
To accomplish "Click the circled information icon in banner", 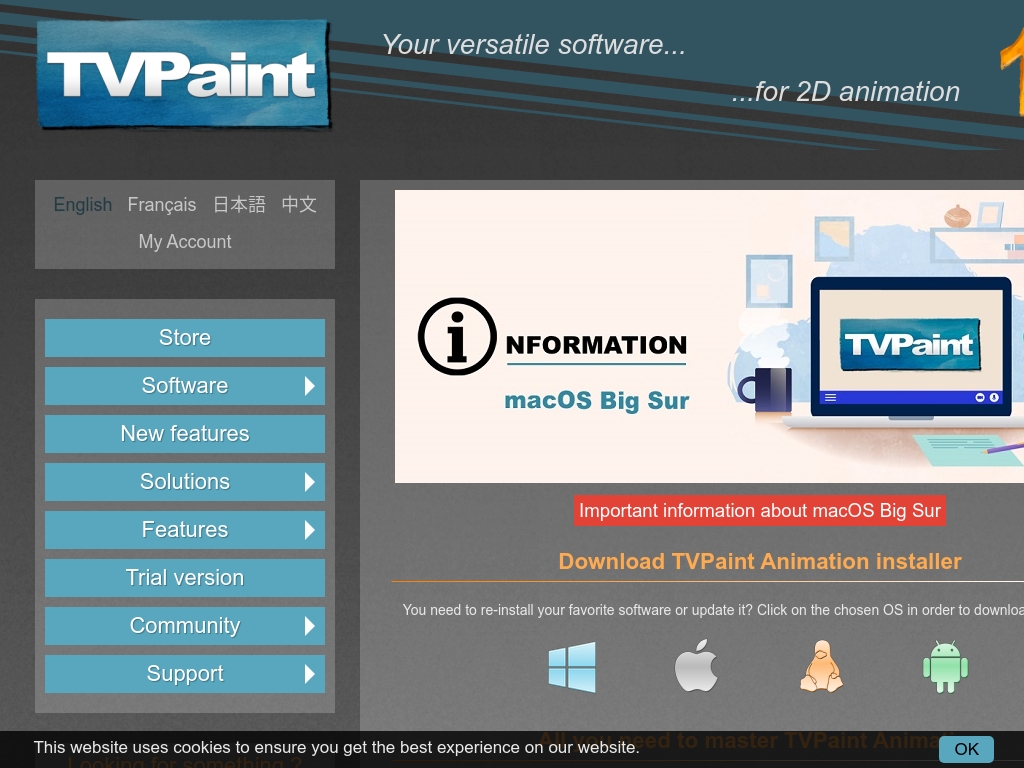I will [x=457, y=336].
